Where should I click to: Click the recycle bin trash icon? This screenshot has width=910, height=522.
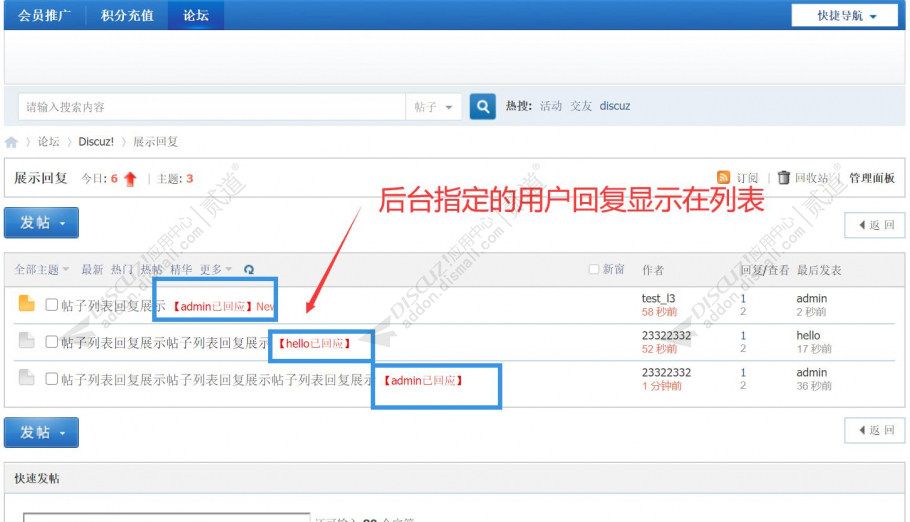tap(783, 177)
